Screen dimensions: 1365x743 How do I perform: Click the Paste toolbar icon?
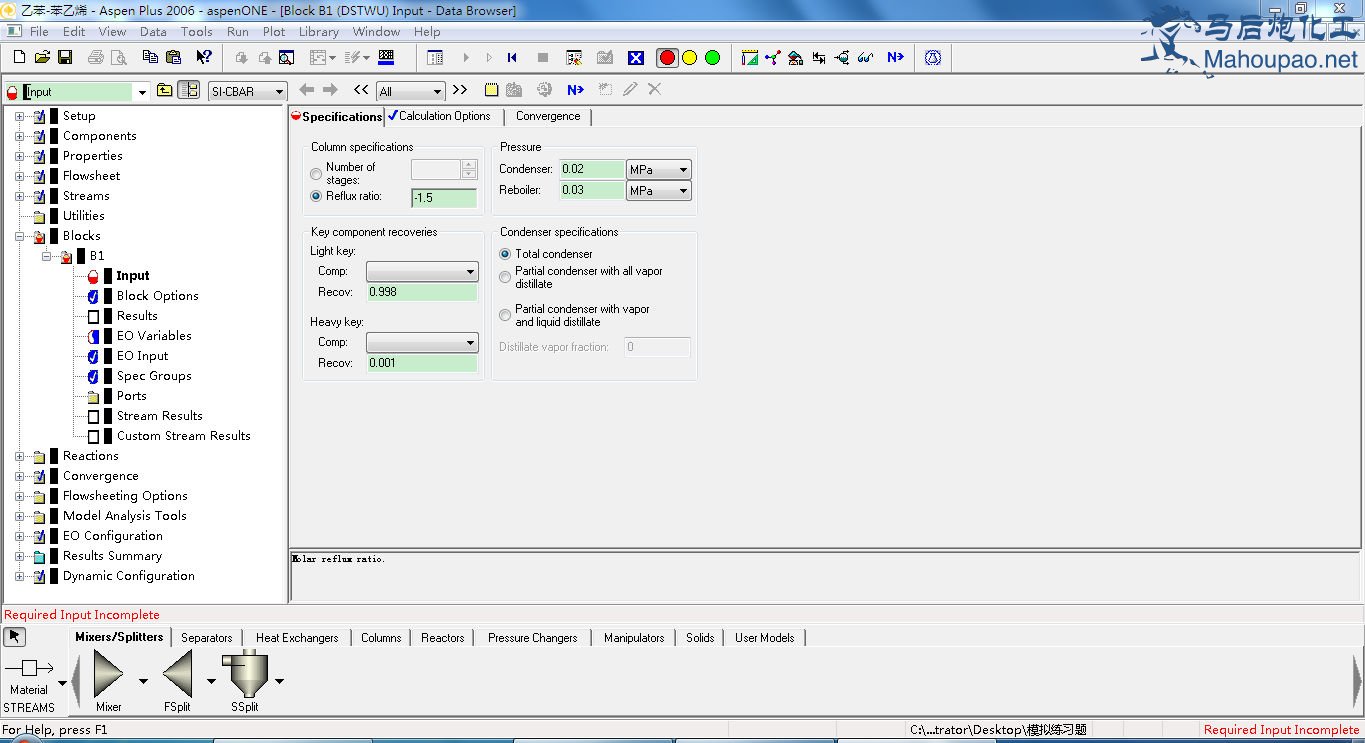[173, 58]
